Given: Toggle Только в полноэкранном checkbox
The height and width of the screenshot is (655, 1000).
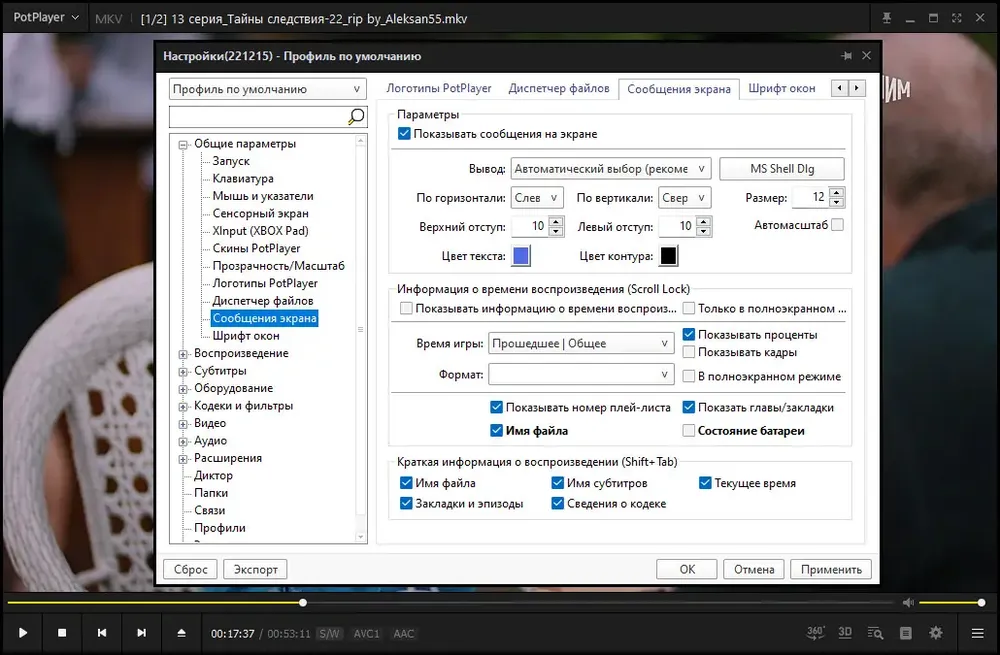Looking at the screenshot, I should [688, 308].
